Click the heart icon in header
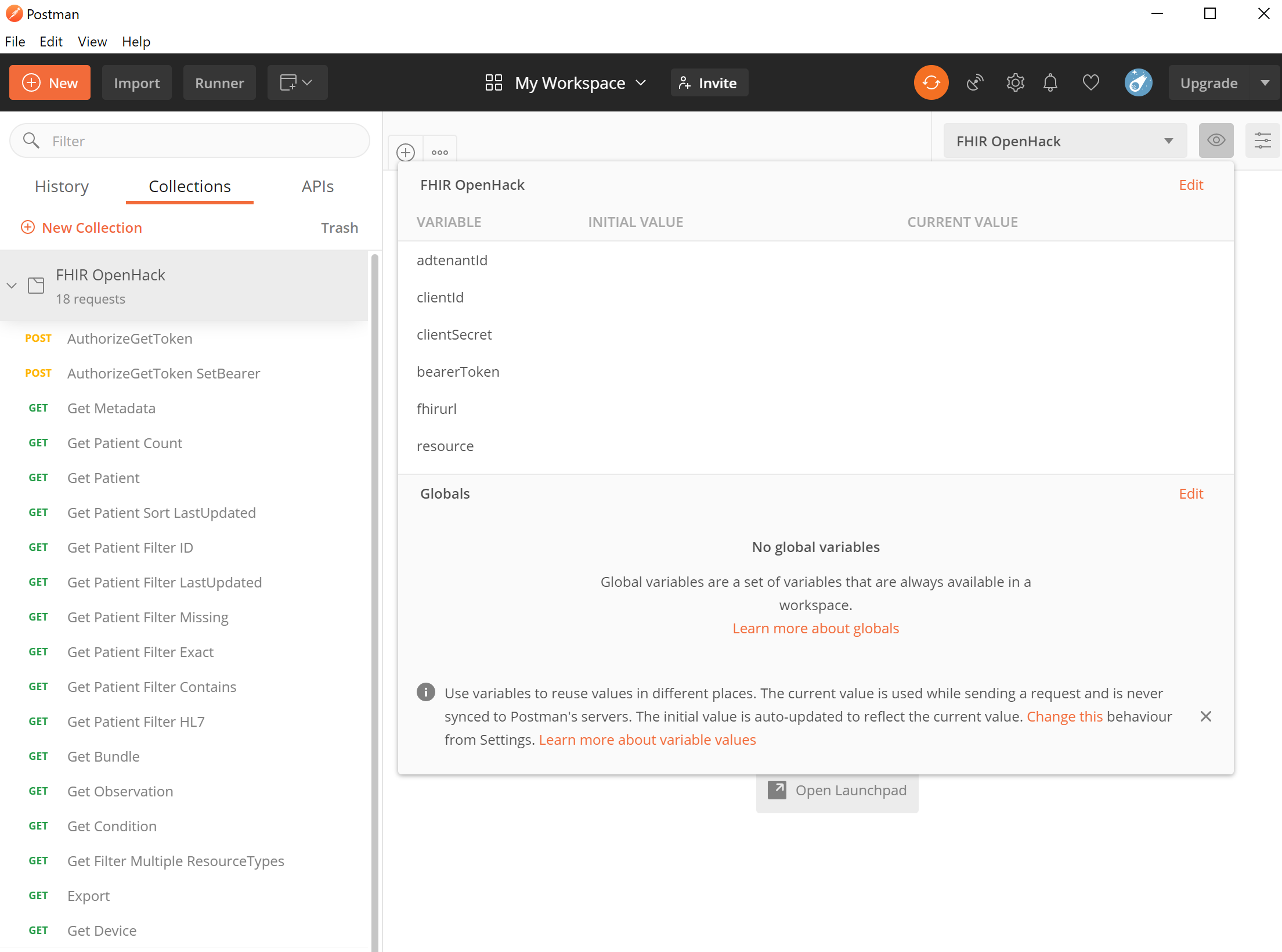 (x=1091, y=83)
